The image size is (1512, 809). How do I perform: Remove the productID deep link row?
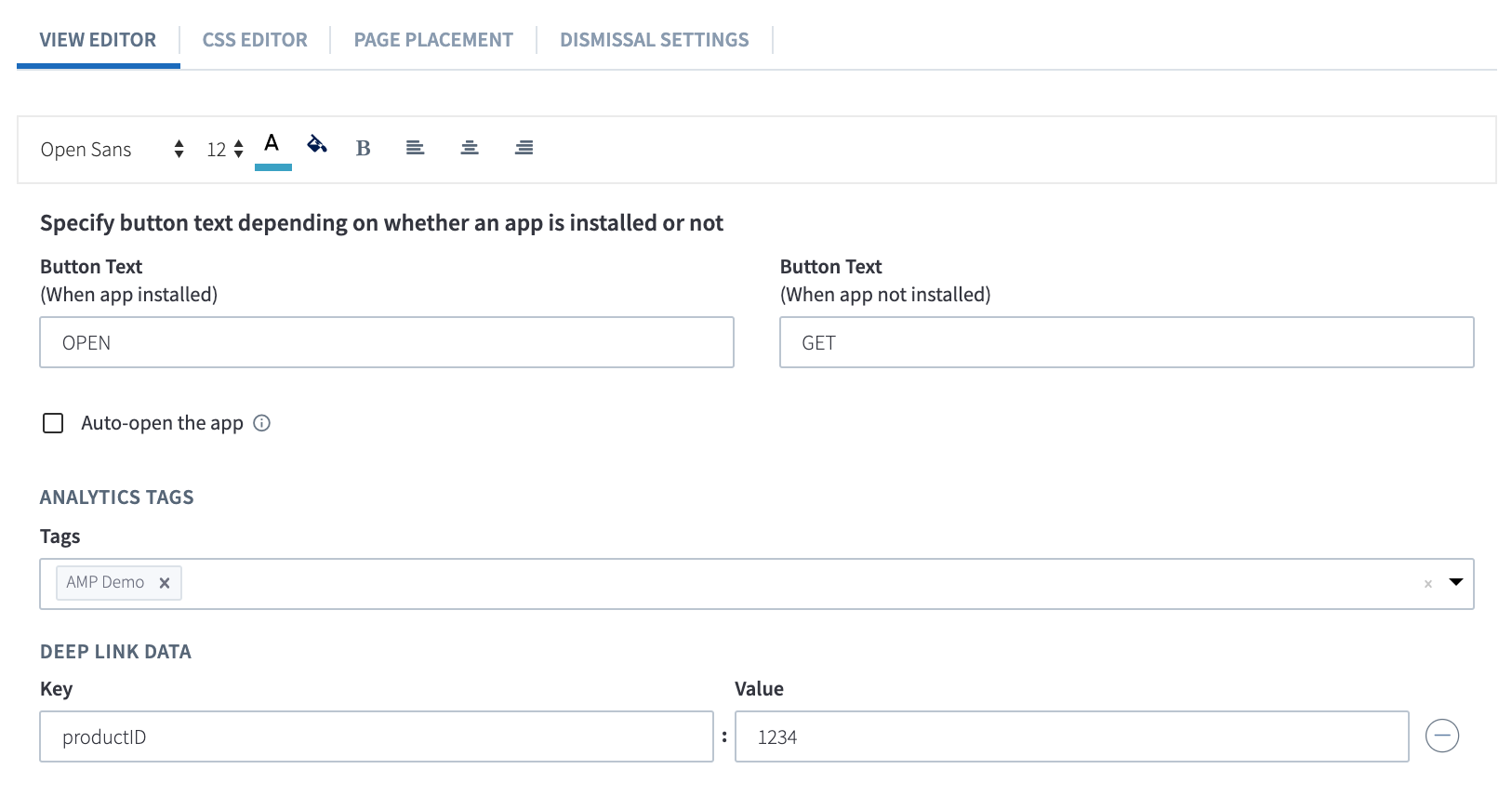(x=1442, y=736)
